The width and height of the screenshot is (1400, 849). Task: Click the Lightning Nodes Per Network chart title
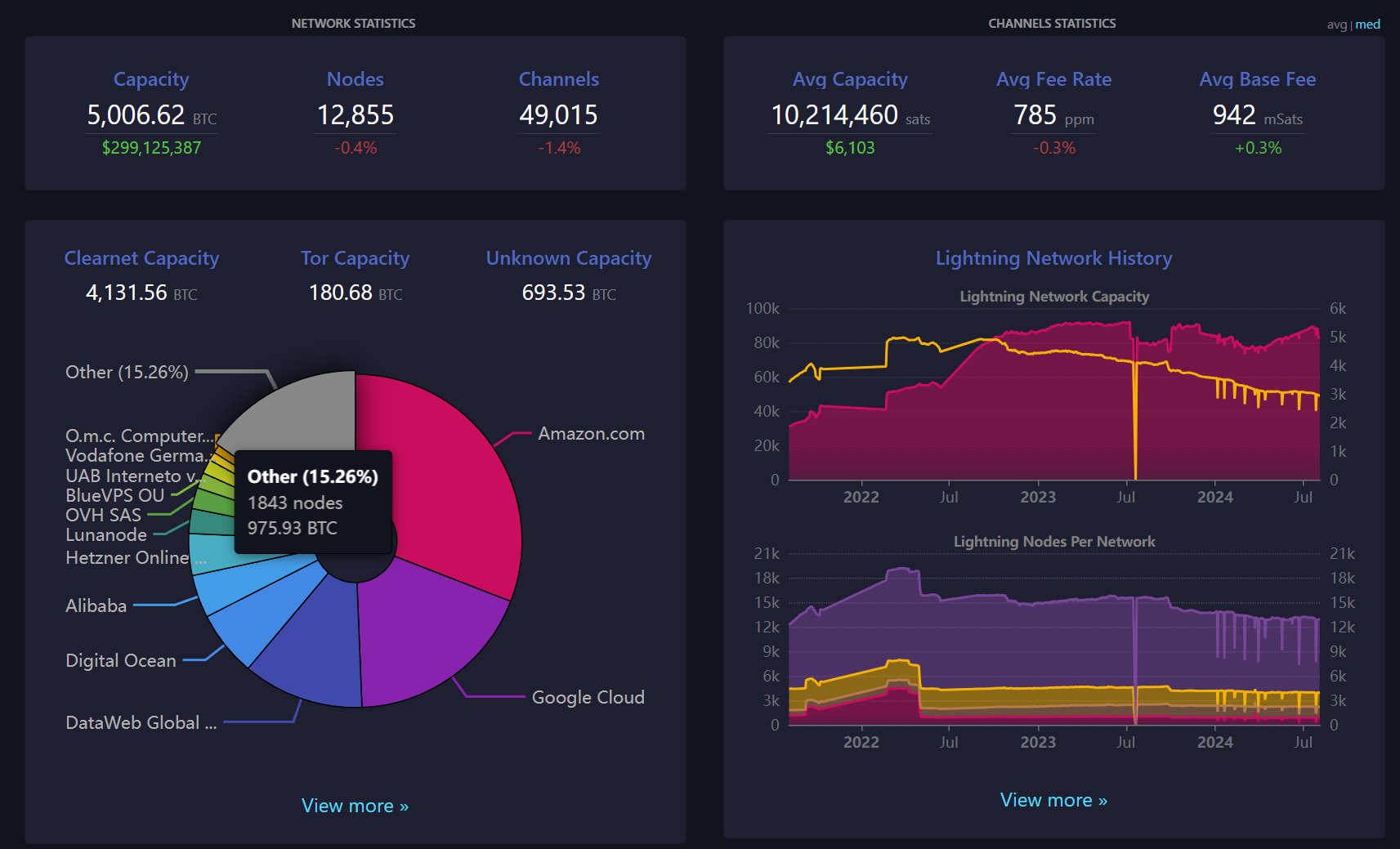pos(1054,542)
